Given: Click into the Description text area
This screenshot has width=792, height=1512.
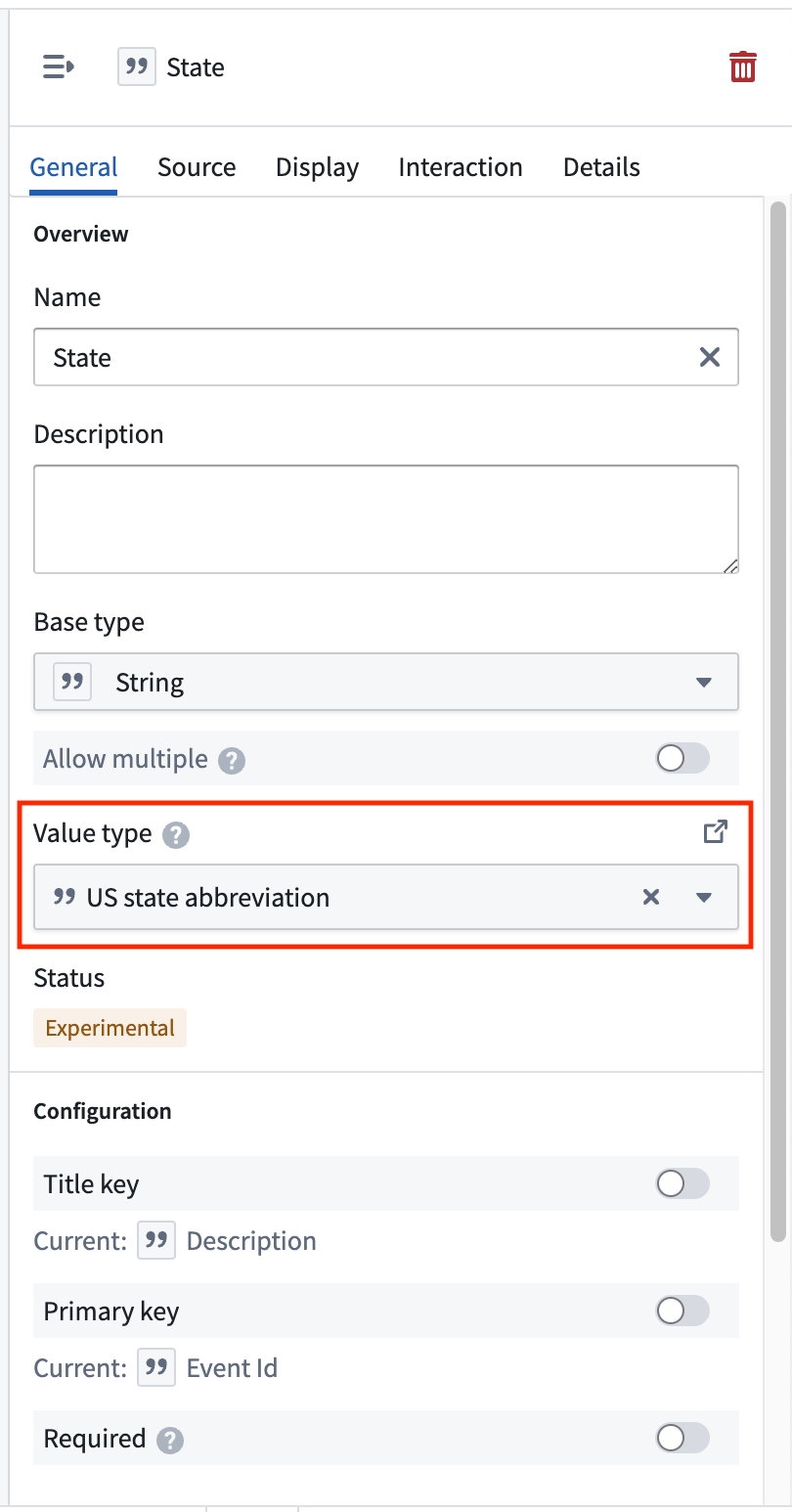Looking at the screenshot, I should pos(386,519).
